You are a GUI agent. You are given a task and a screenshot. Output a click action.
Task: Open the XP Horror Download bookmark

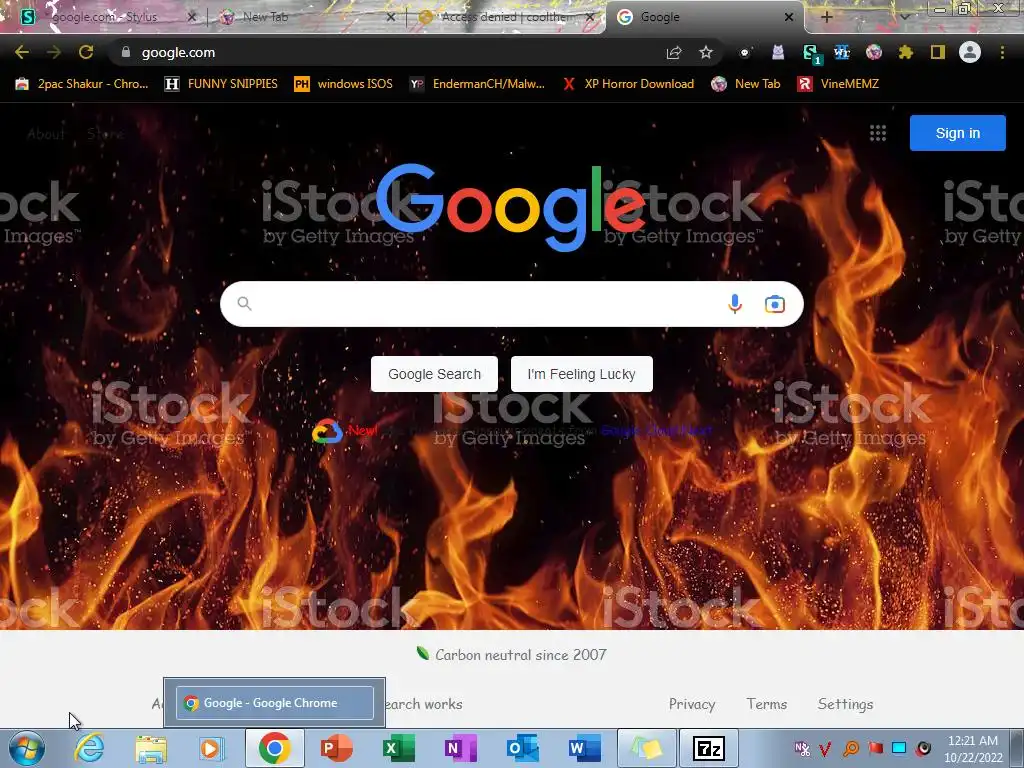[628, 84]
